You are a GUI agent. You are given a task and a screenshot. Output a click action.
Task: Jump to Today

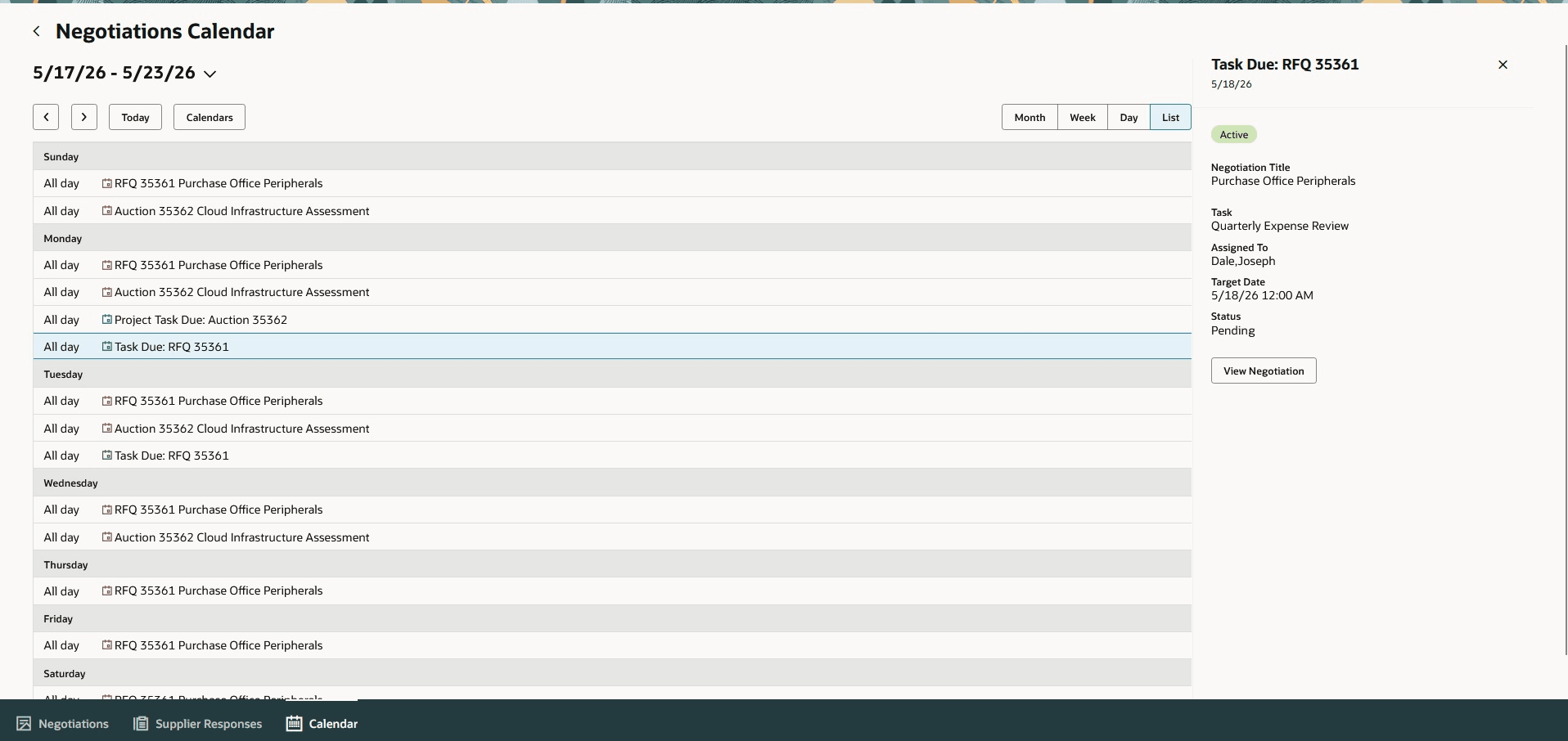point(135,117)
